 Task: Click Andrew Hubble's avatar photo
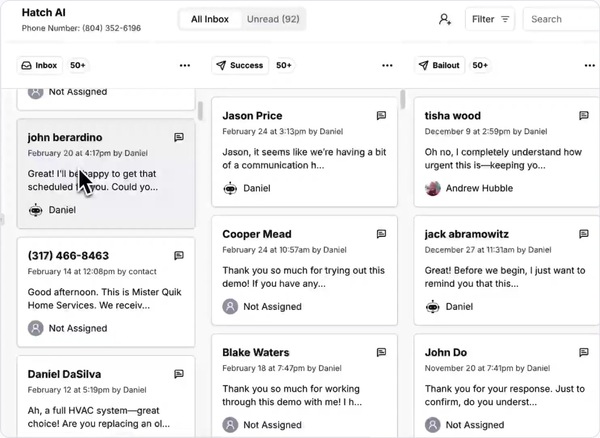point(433,188)
